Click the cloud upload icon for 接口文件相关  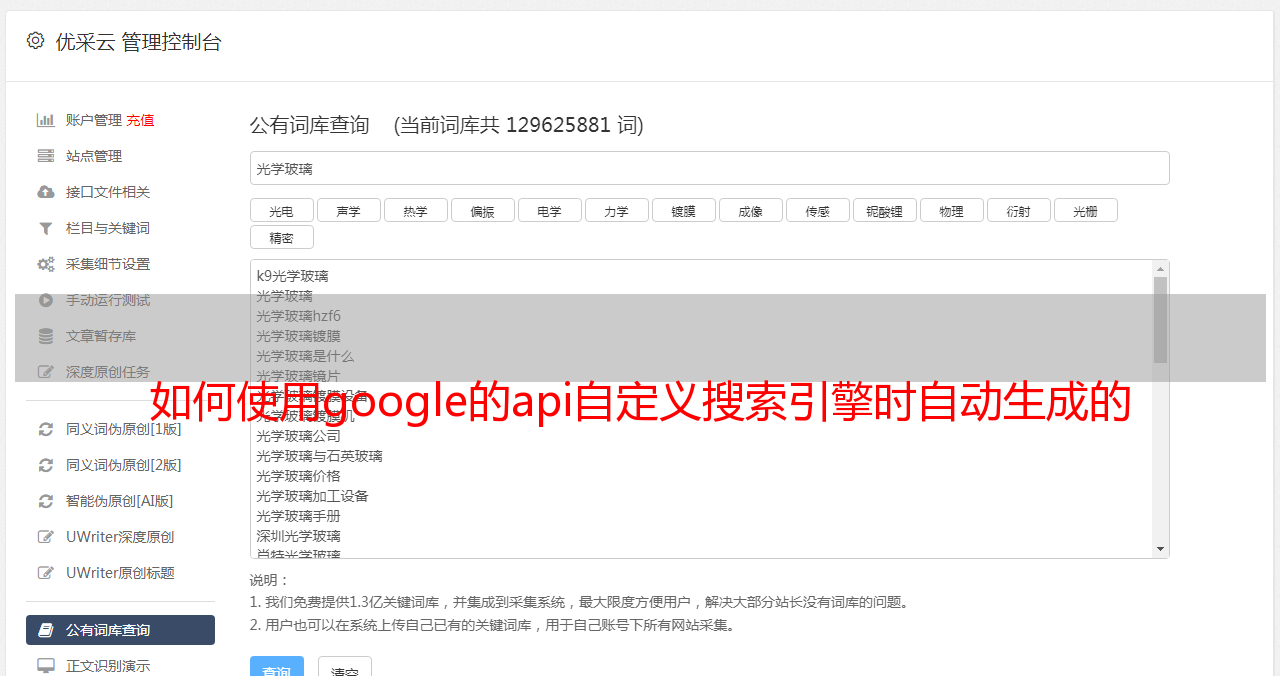point(45,192)
